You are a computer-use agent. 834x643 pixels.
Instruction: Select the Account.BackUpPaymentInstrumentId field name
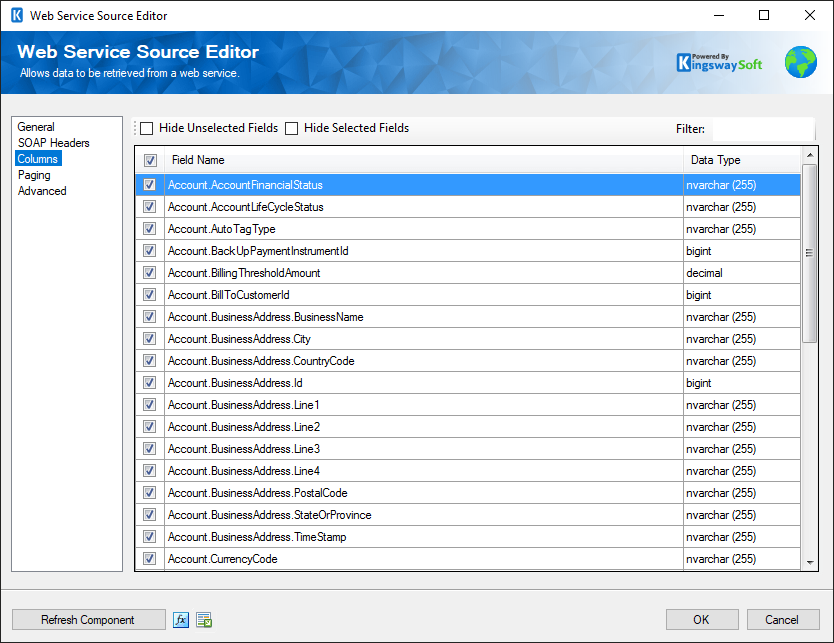click(258, 250)
